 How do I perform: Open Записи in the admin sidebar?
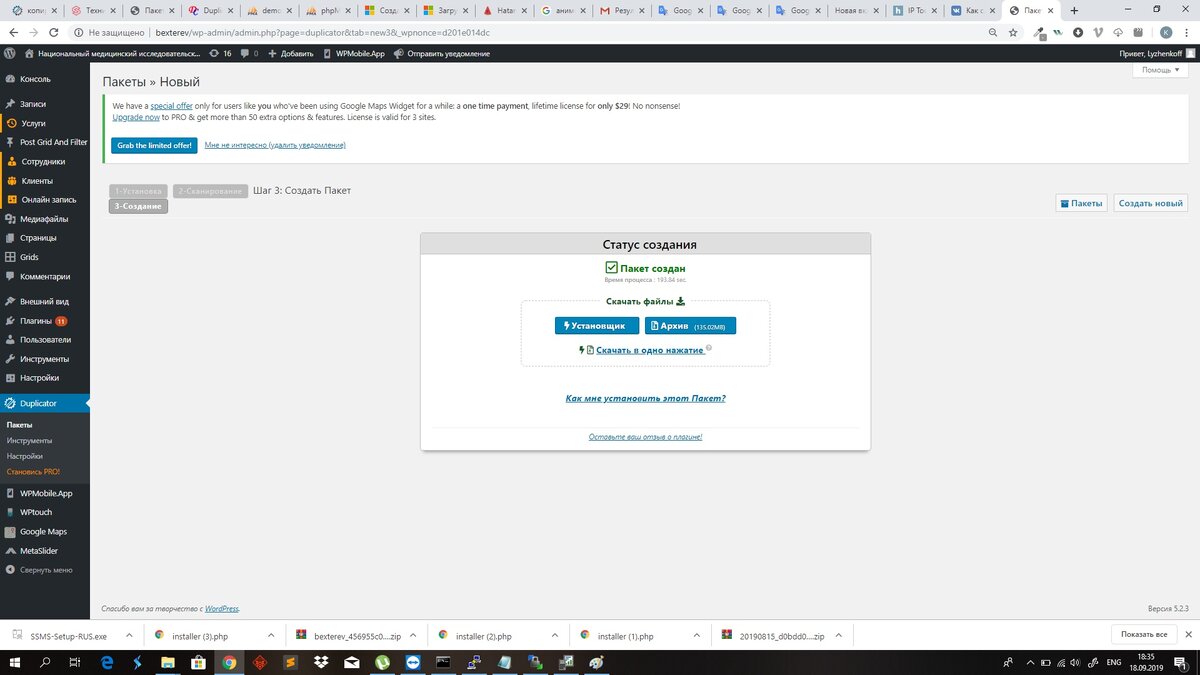click(33, 104)
